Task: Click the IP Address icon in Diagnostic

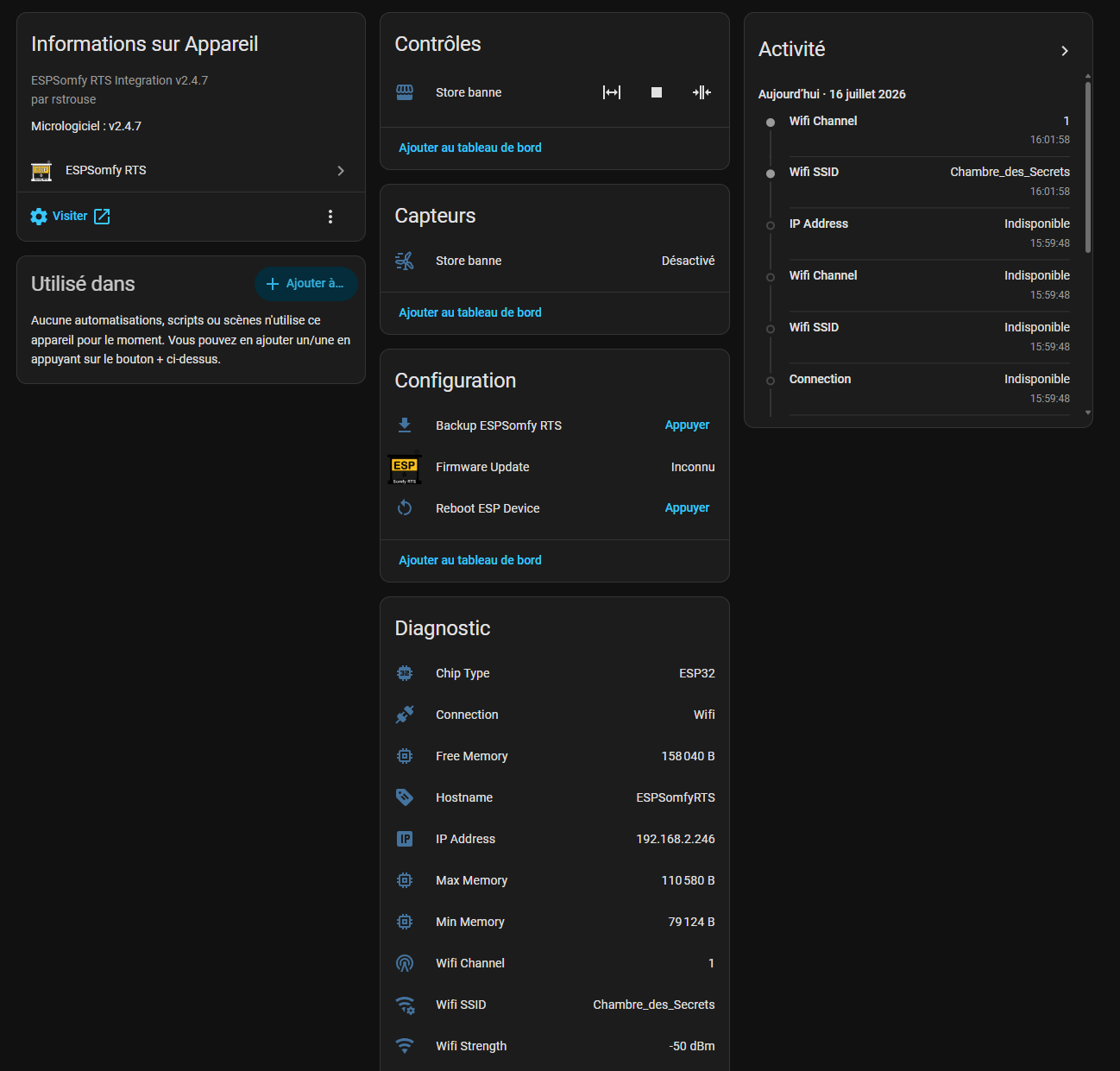Action: [x=405, y=839]
